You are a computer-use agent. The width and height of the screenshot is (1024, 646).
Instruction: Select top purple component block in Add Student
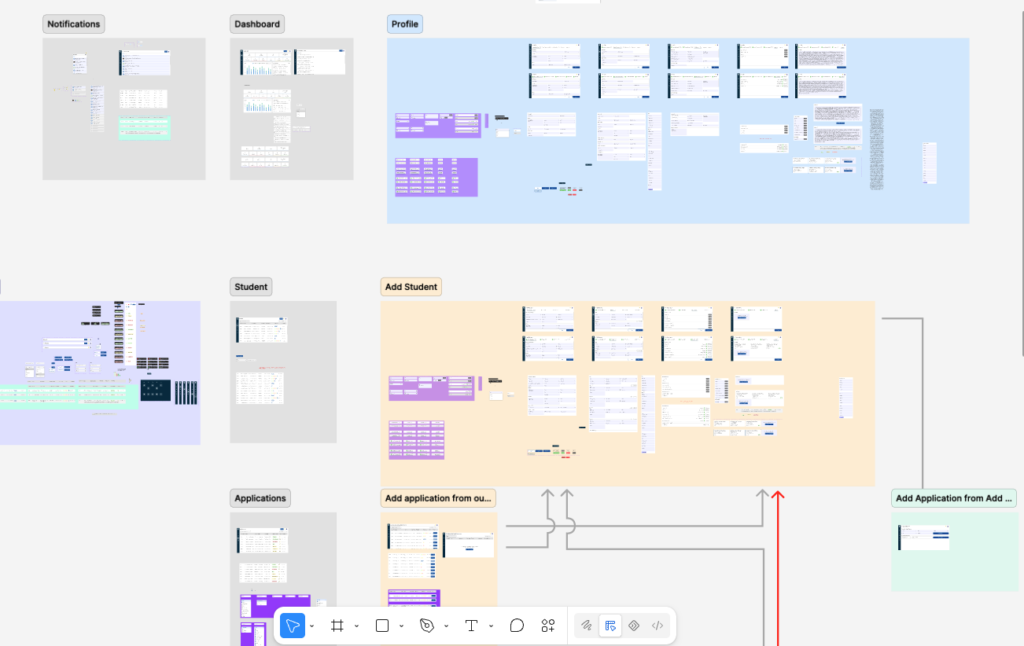(431, 388)
